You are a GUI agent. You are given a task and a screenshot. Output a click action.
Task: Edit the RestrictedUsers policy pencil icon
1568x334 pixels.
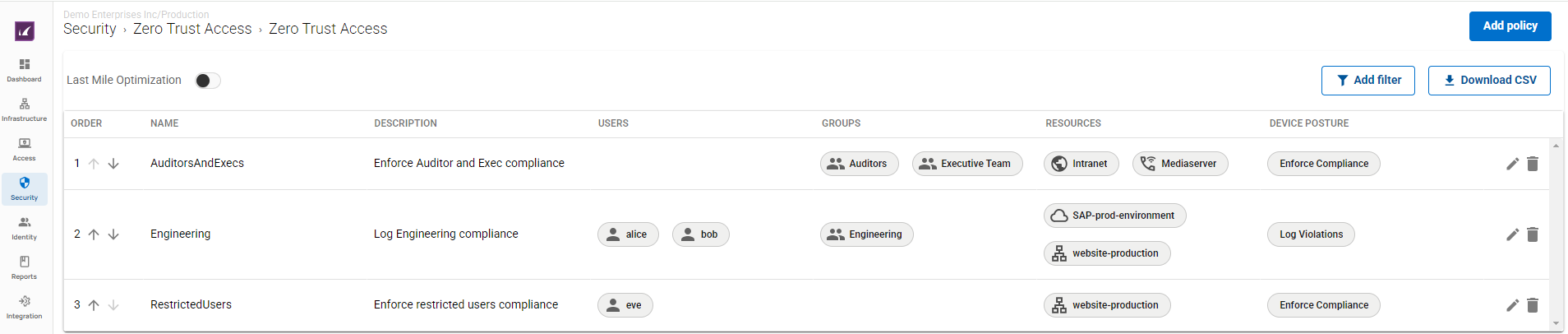1512,305
